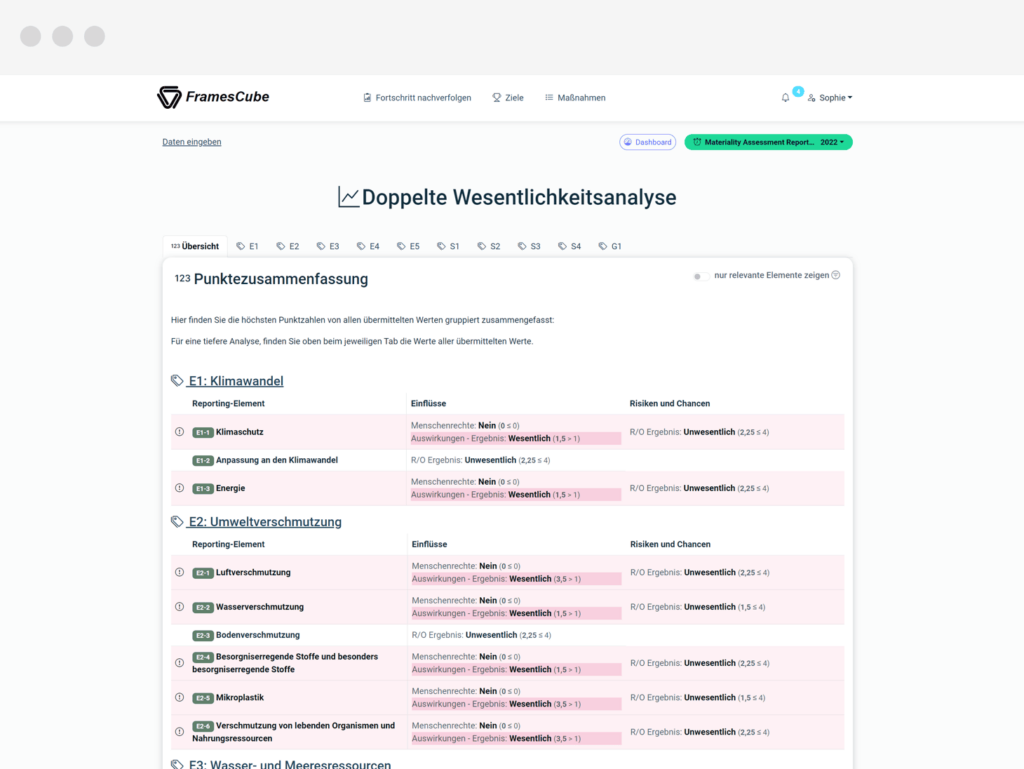Click Auswirkungen result bar in Luftverschmutzung row
Image resolution: width=1024 pixels, height=769 pixels.
[x=516, y=579]
